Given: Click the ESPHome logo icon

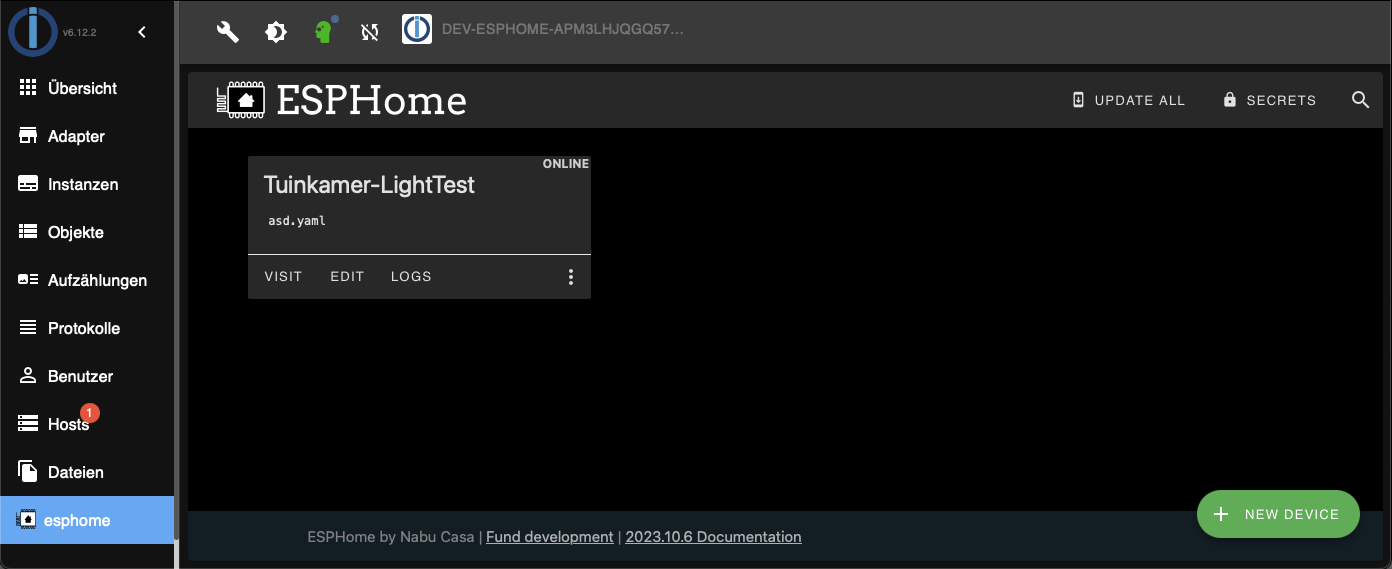Looking at the screenshot, I should (241, 100).
